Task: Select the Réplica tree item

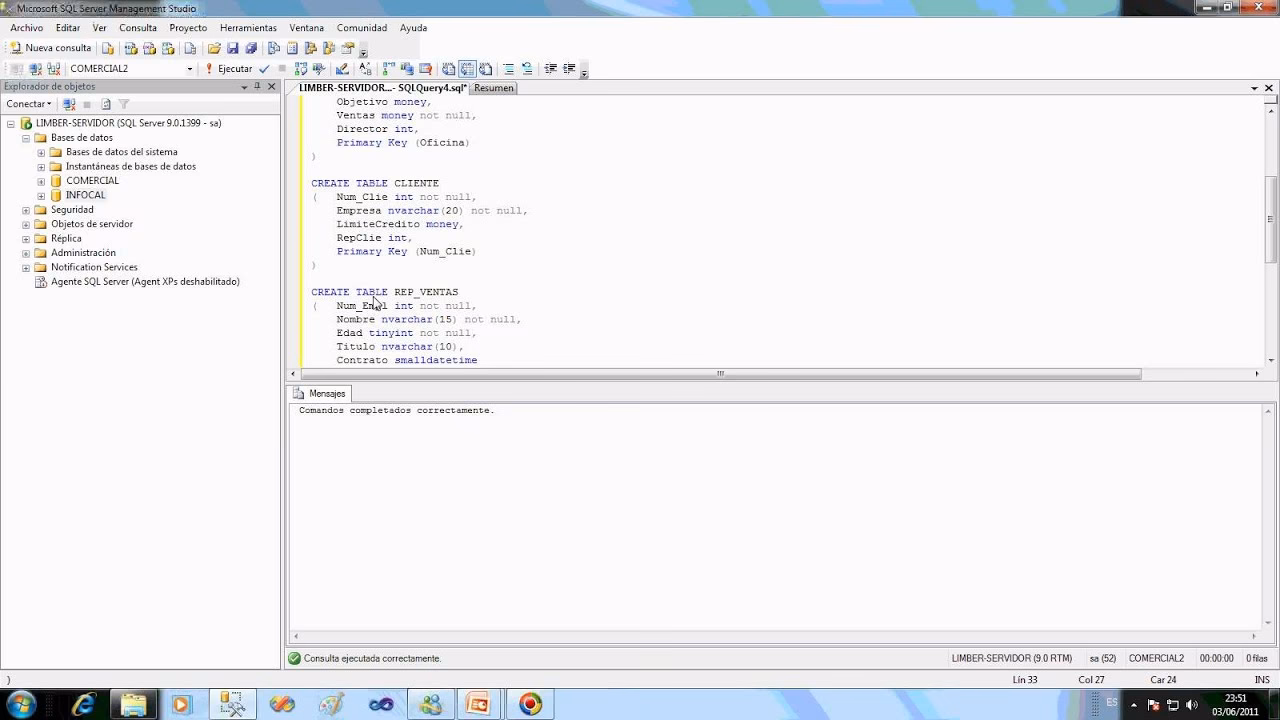Action: pos(66,238)
